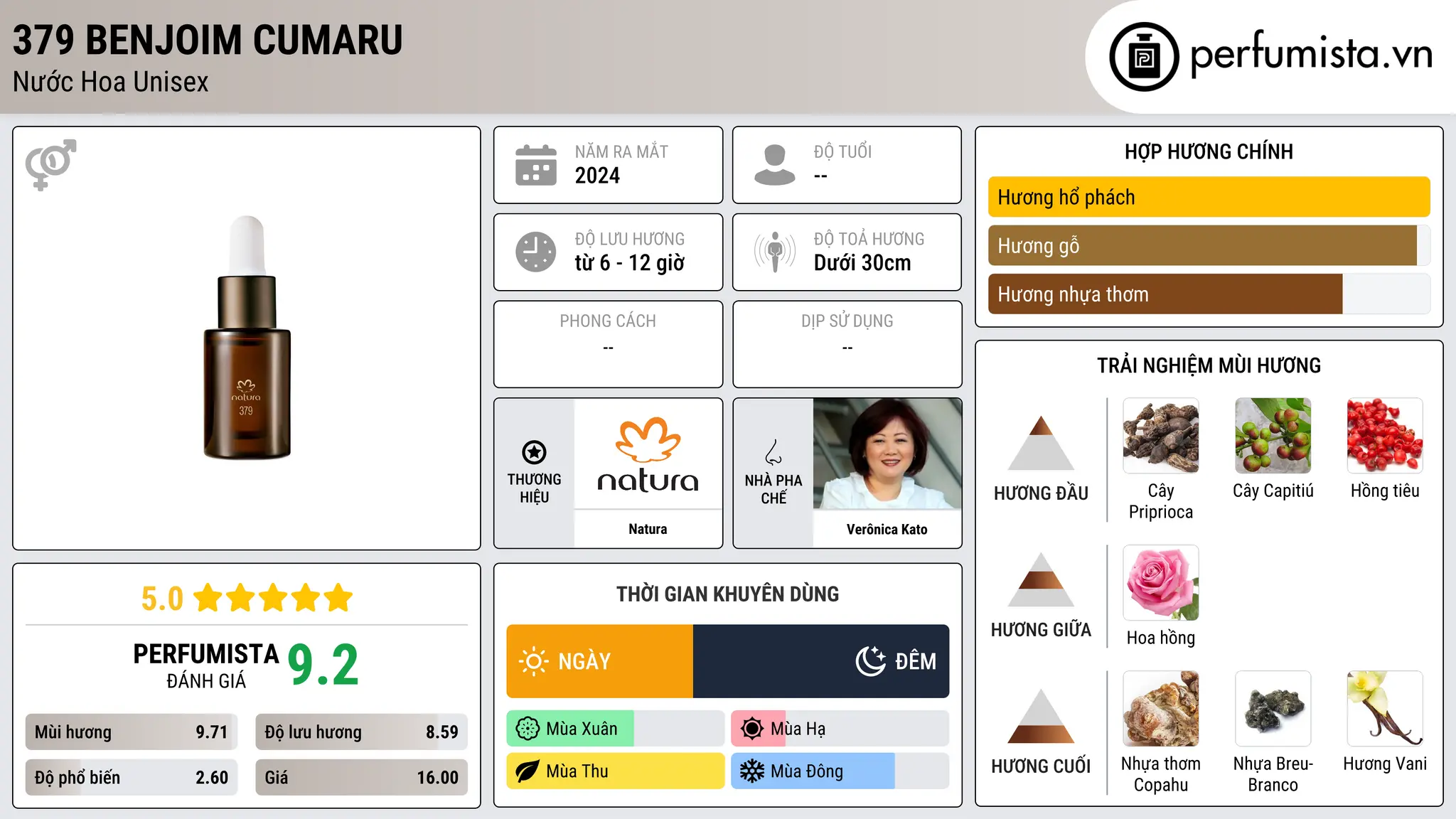Click the star badge icon above Thương hiệu
Screen dimensions: 1456x819
coord(534,452)
